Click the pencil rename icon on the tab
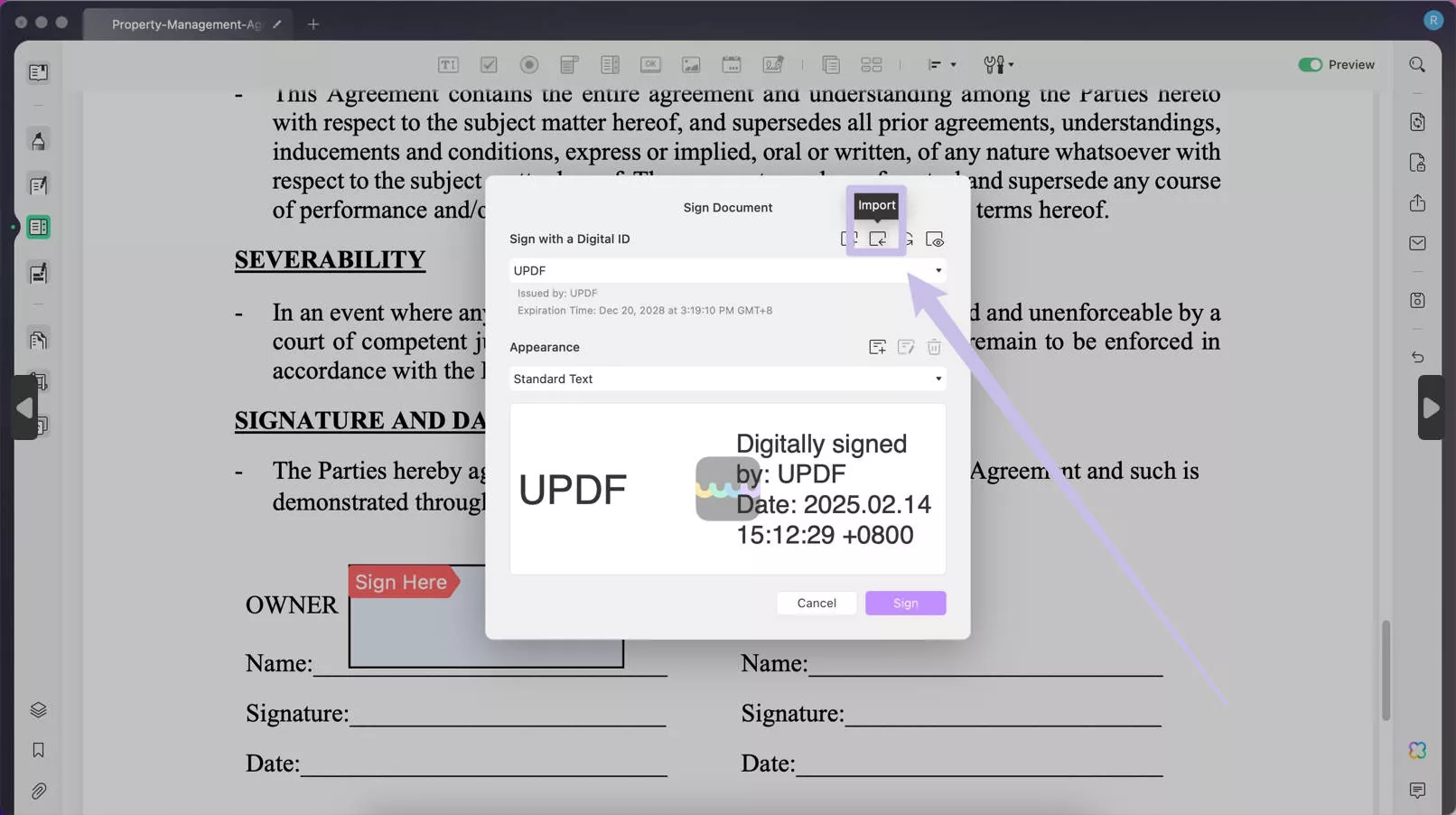The height and width of the screenshot is (815, 1456). point(277,24)
